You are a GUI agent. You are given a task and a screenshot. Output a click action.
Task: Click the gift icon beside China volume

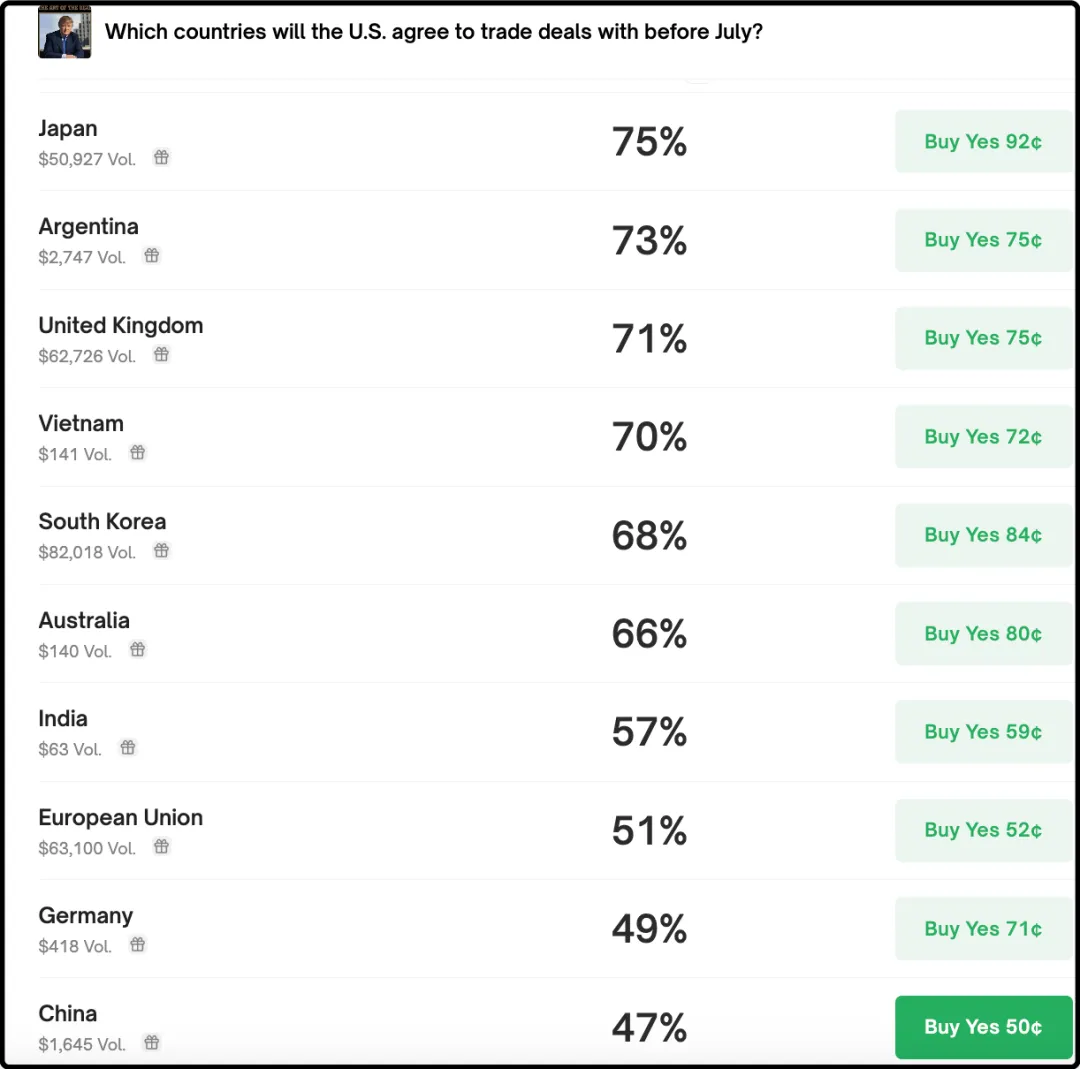tap(152, 1042)
